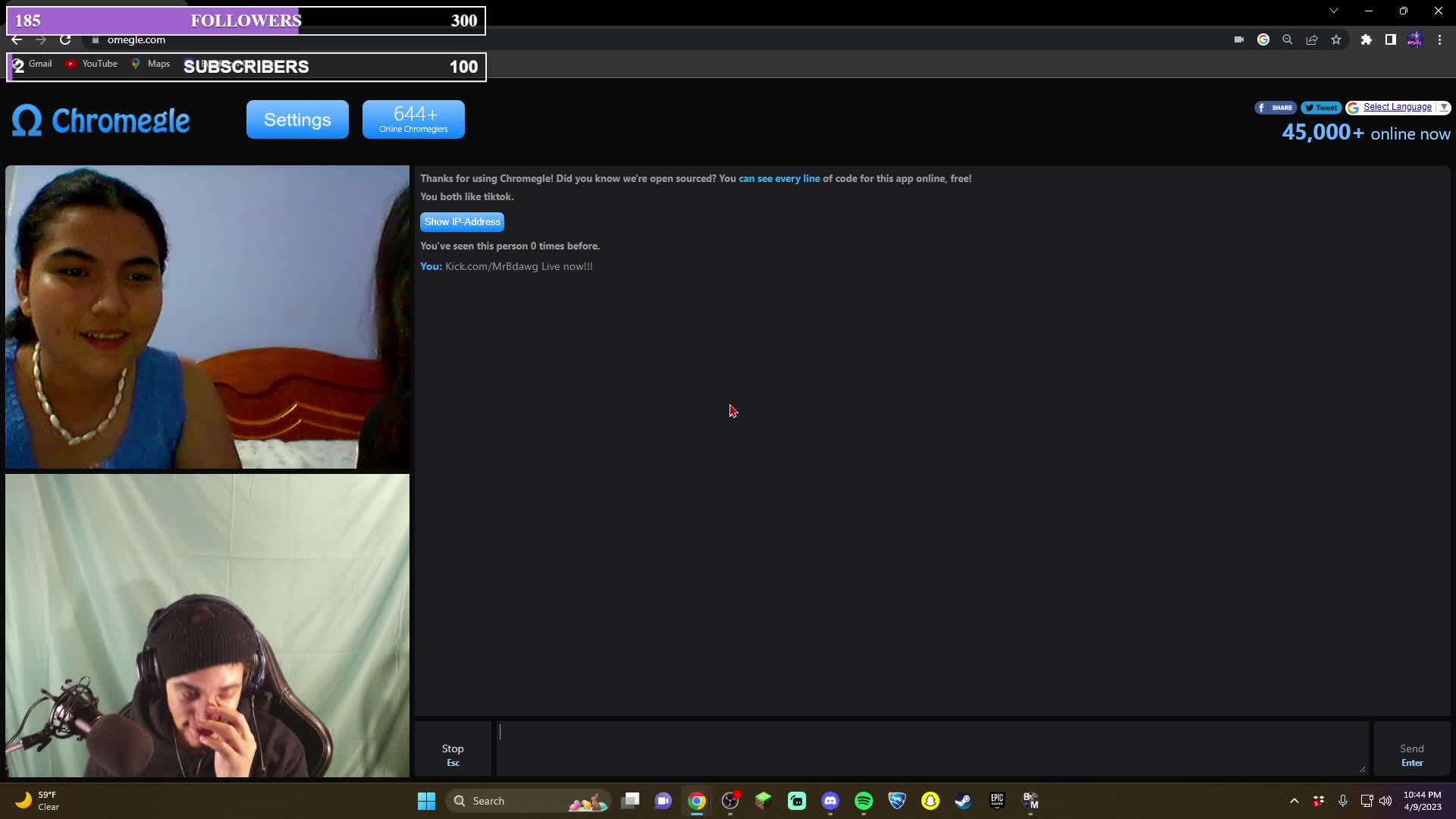This screenshot has width=1456, height=819.
Task: Open Snapchat from taskbar
Action: click(930, 801)
